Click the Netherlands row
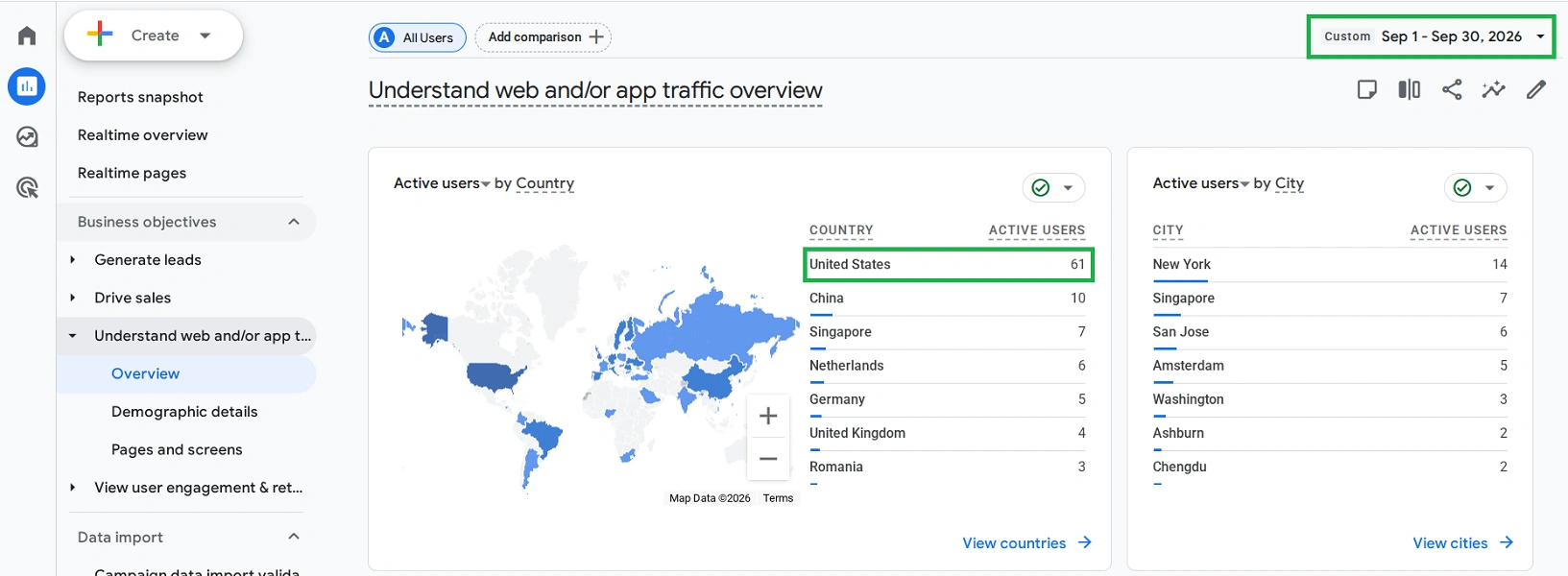The image size is (1568, 576). [948, 366]
